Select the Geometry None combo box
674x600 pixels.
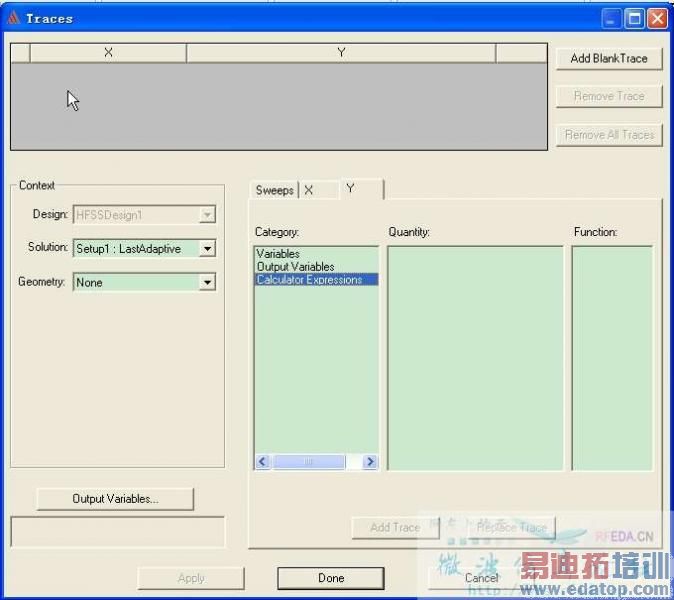click(144, 282)
